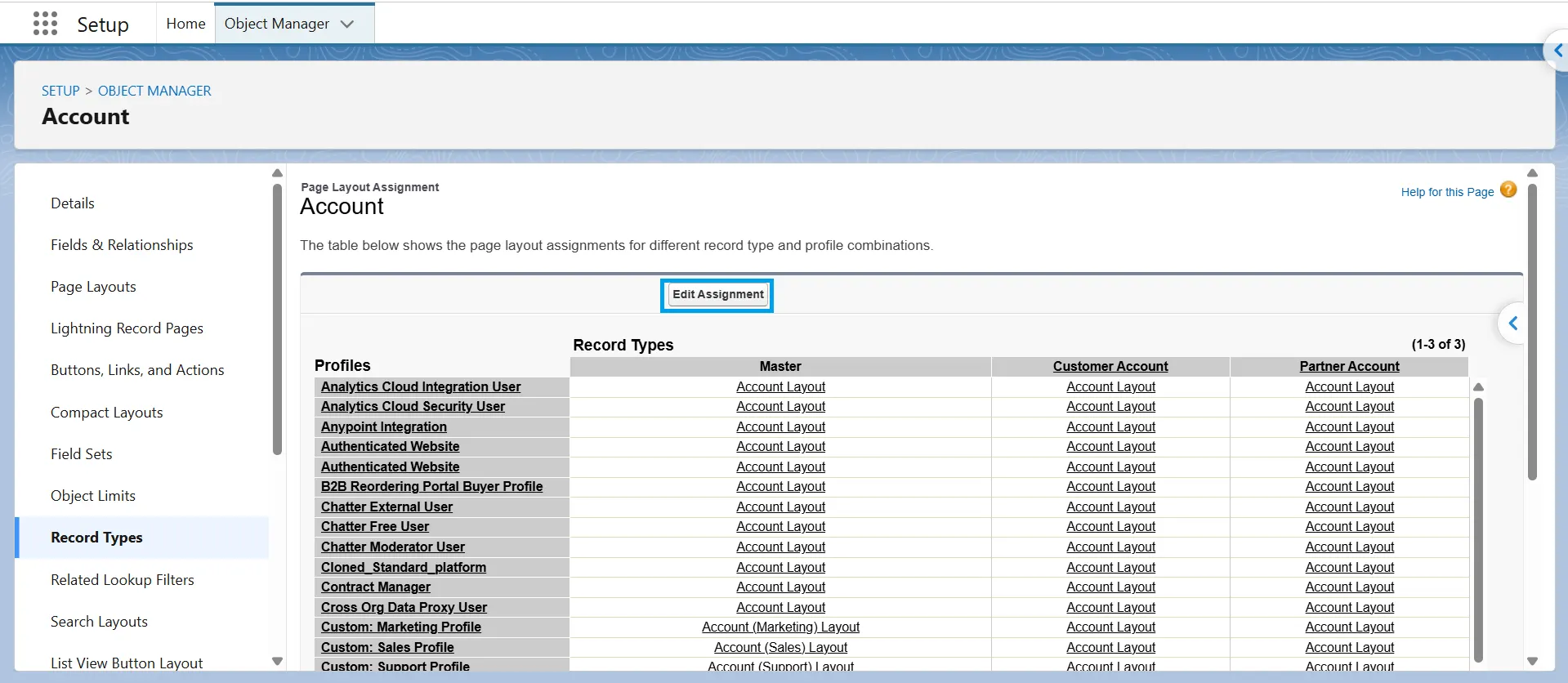
Task: Click the Edit Assignment button
Action: tap(717, 295)
